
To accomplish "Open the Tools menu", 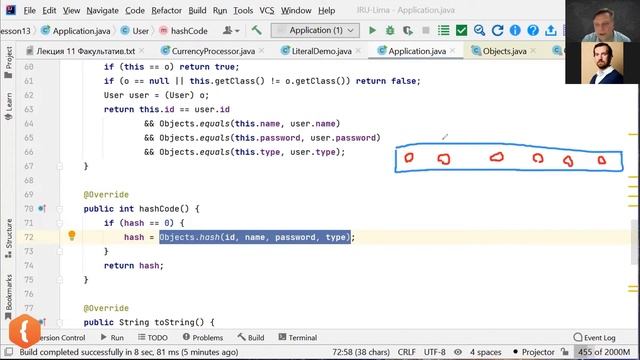I will (243, 10).
